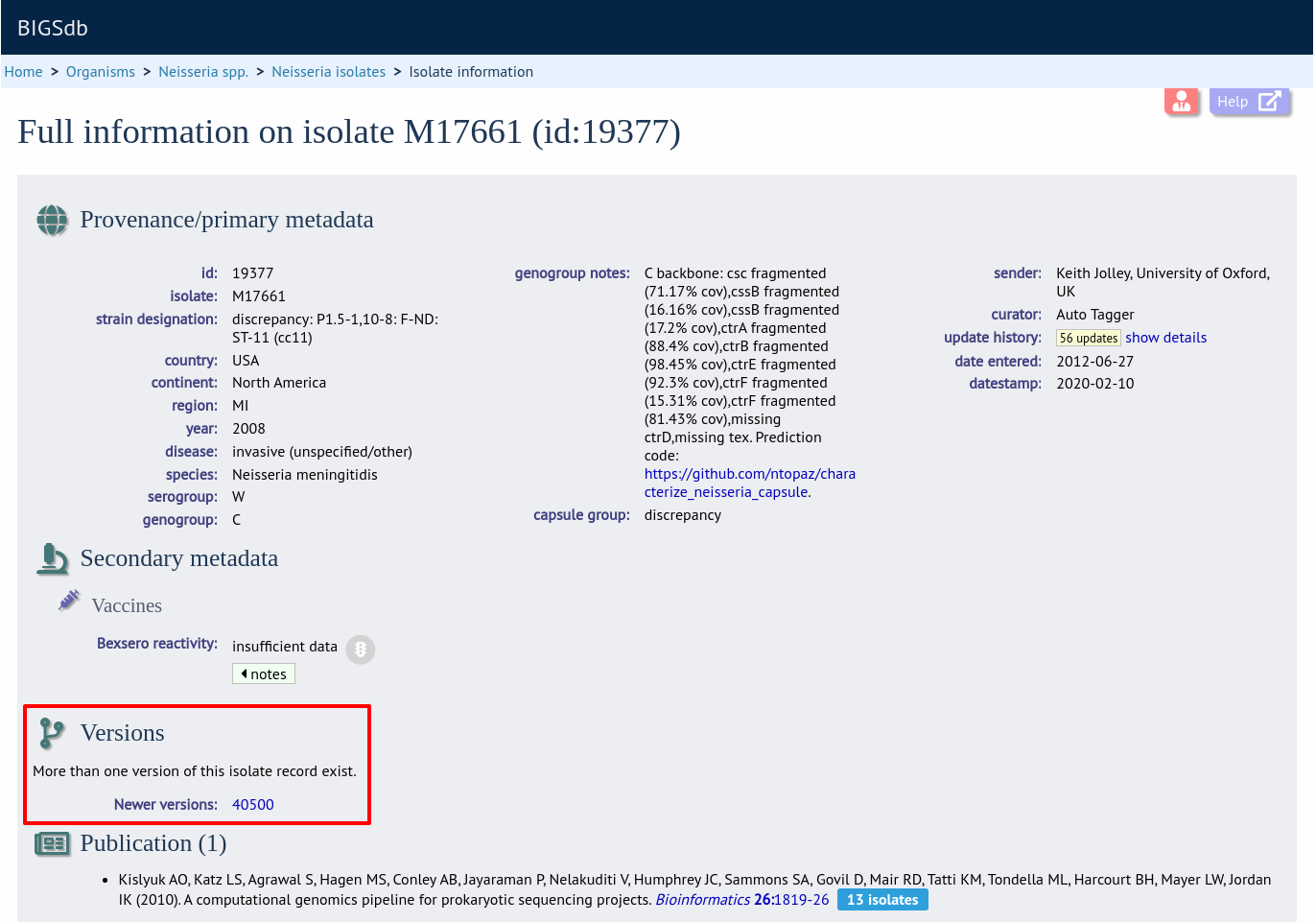Expand the Bexsero notes toggle
The image size is (1316, 922).
[264, 674]
